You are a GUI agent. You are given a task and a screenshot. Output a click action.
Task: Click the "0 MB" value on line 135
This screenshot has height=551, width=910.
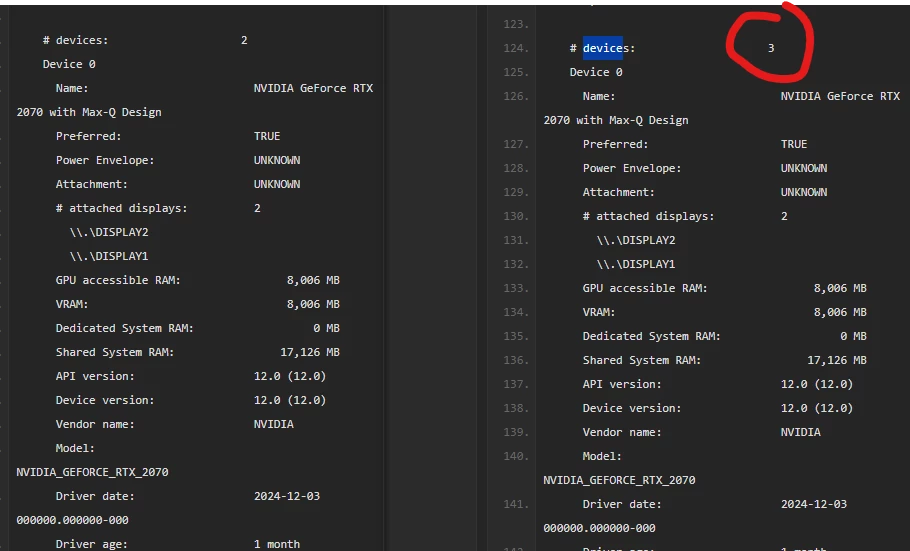854,336
